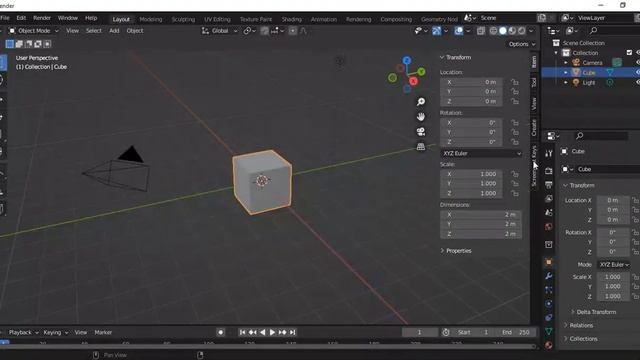Screen dimensions: 640x360
Task: Click the play animation button
Action: click(272, 332)
